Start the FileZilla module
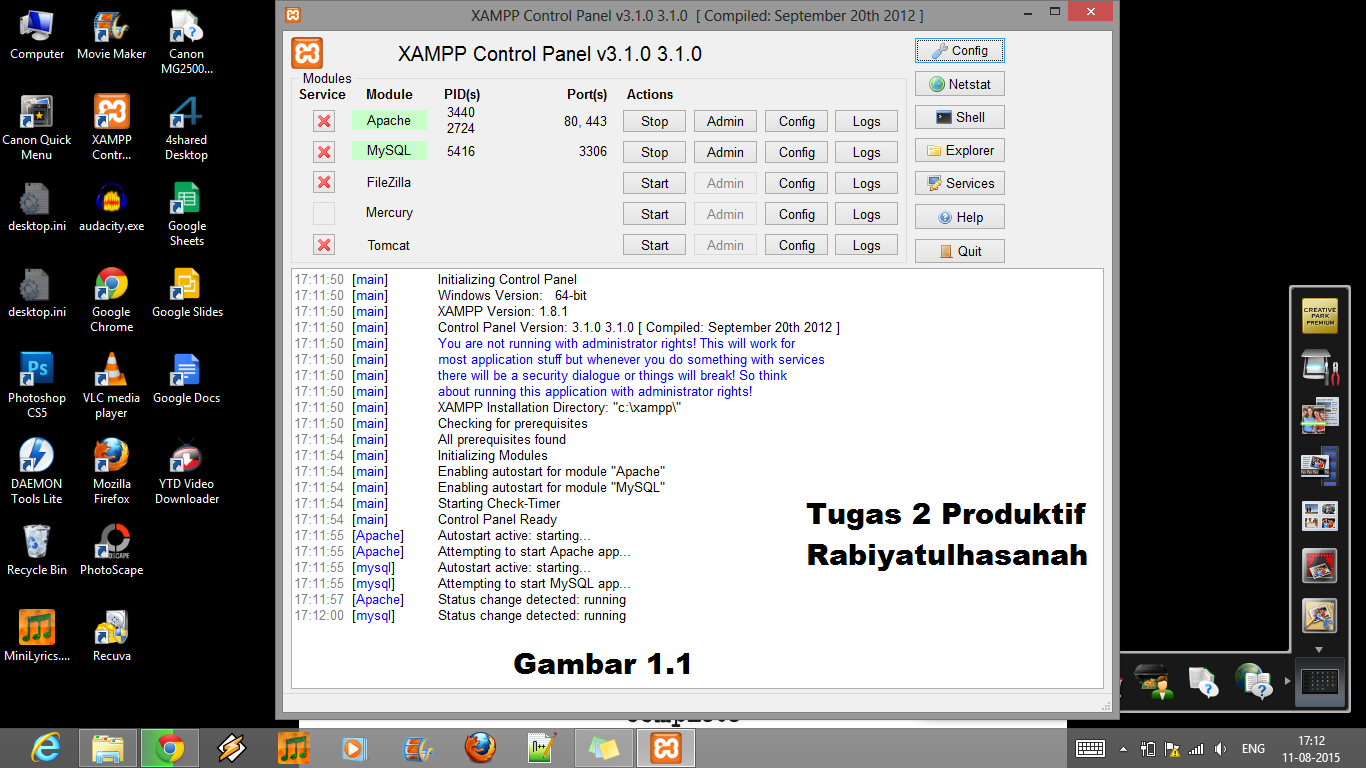 coord(653,182)
